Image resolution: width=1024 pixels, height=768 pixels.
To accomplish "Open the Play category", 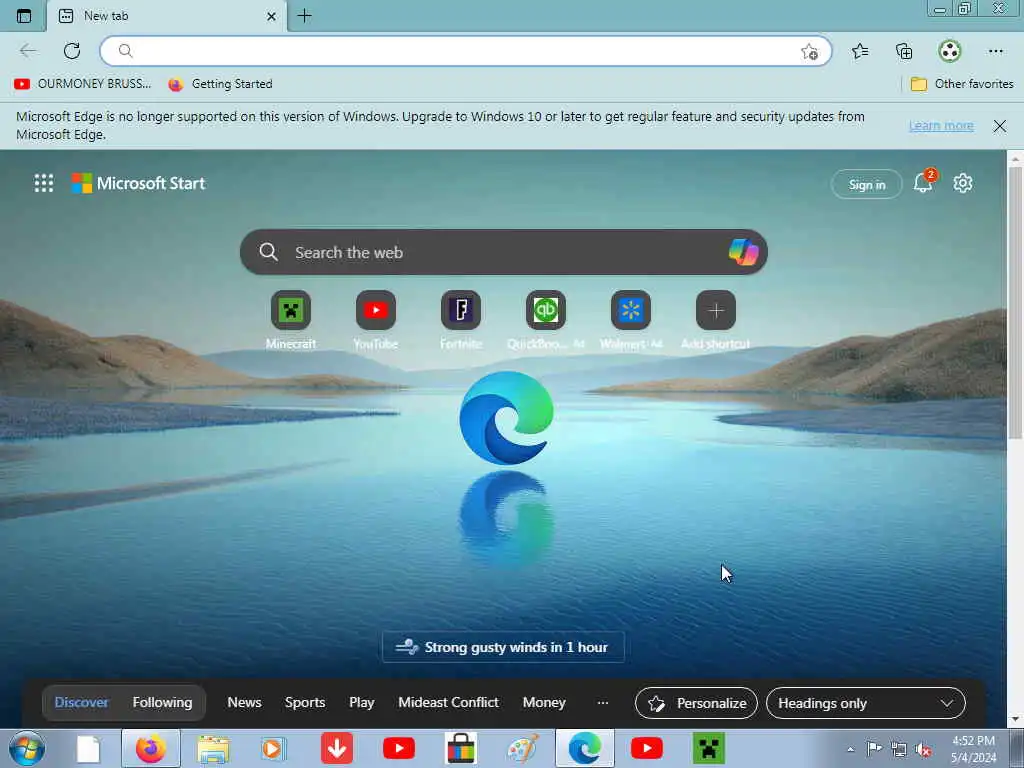I will (362, 703).
